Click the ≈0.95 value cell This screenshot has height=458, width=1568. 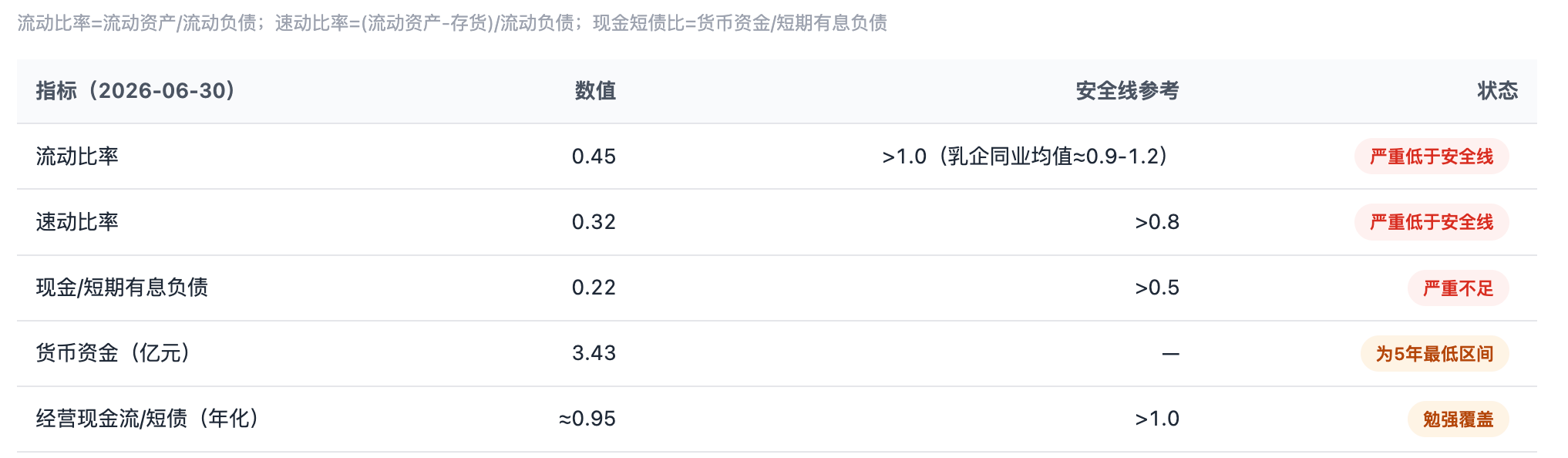[x=587, y=419]
